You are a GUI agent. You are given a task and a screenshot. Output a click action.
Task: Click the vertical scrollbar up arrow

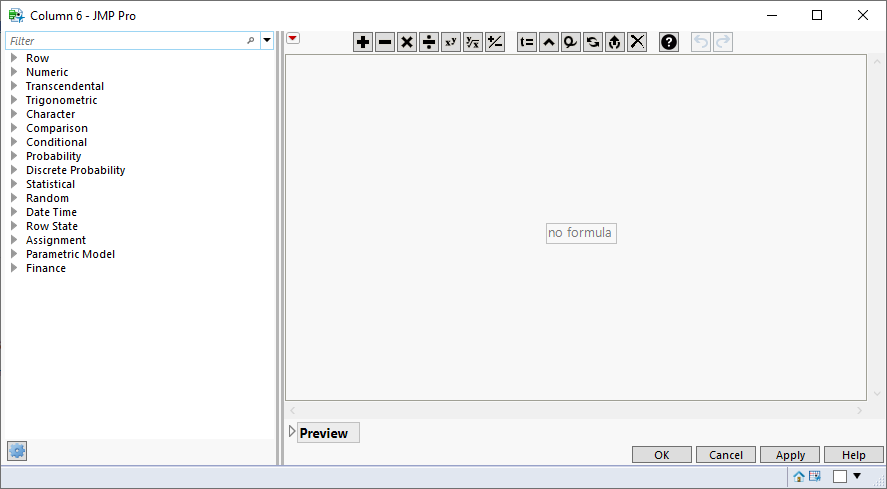[877, 61]
